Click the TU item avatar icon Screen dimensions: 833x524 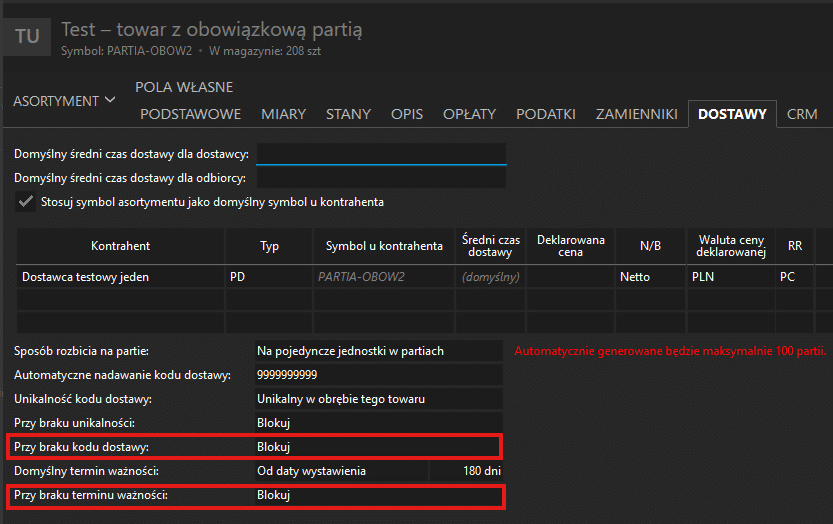[27, 37]
